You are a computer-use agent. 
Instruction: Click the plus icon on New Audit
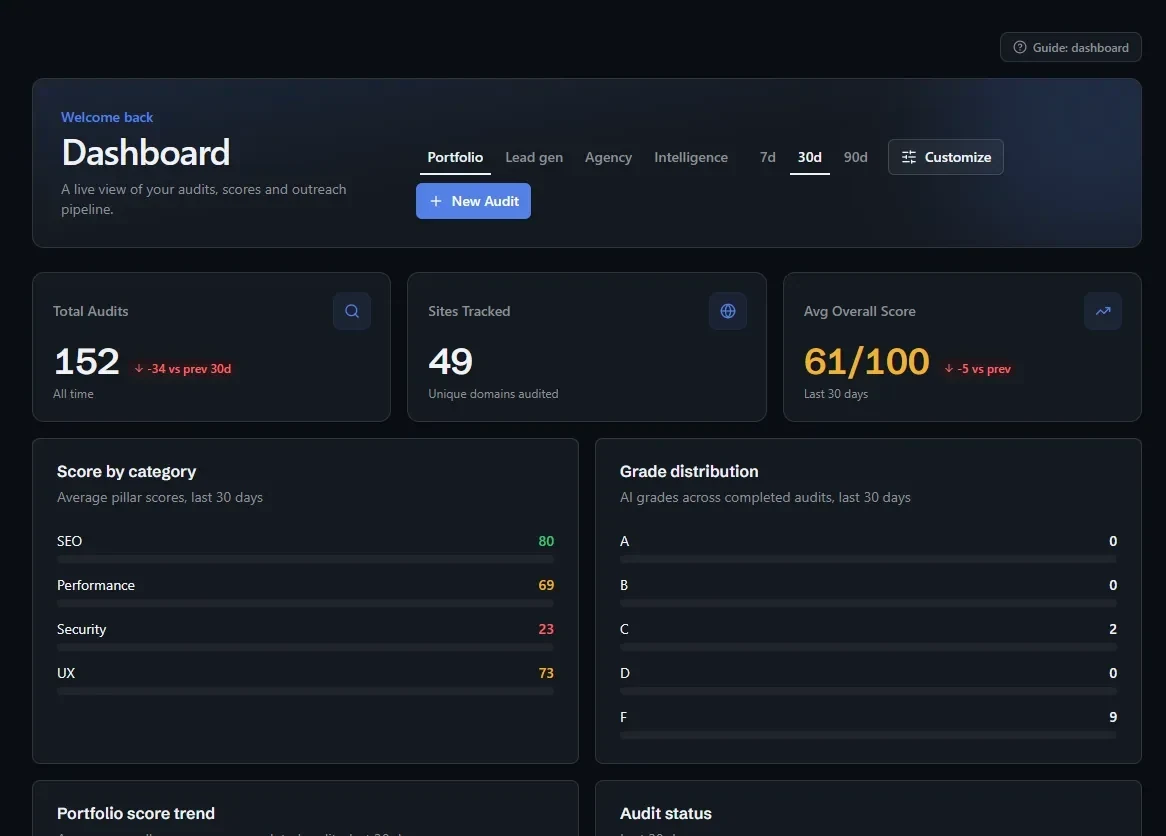click(436, 201)
